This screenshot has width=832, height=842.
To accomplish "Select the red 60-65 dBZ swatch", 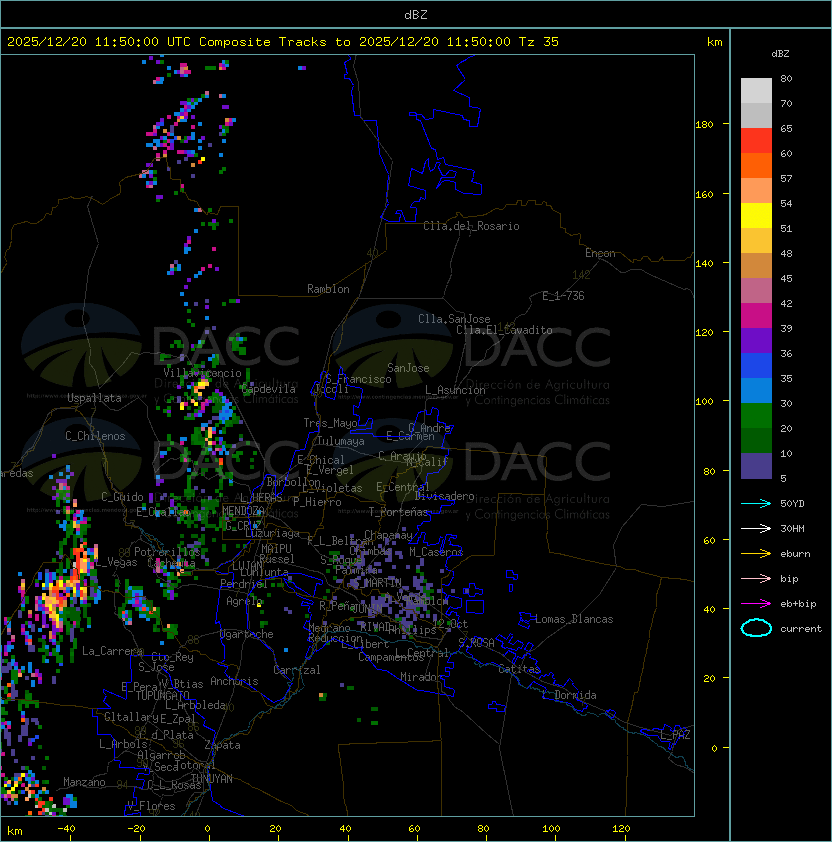I will [x=756, y=141].
